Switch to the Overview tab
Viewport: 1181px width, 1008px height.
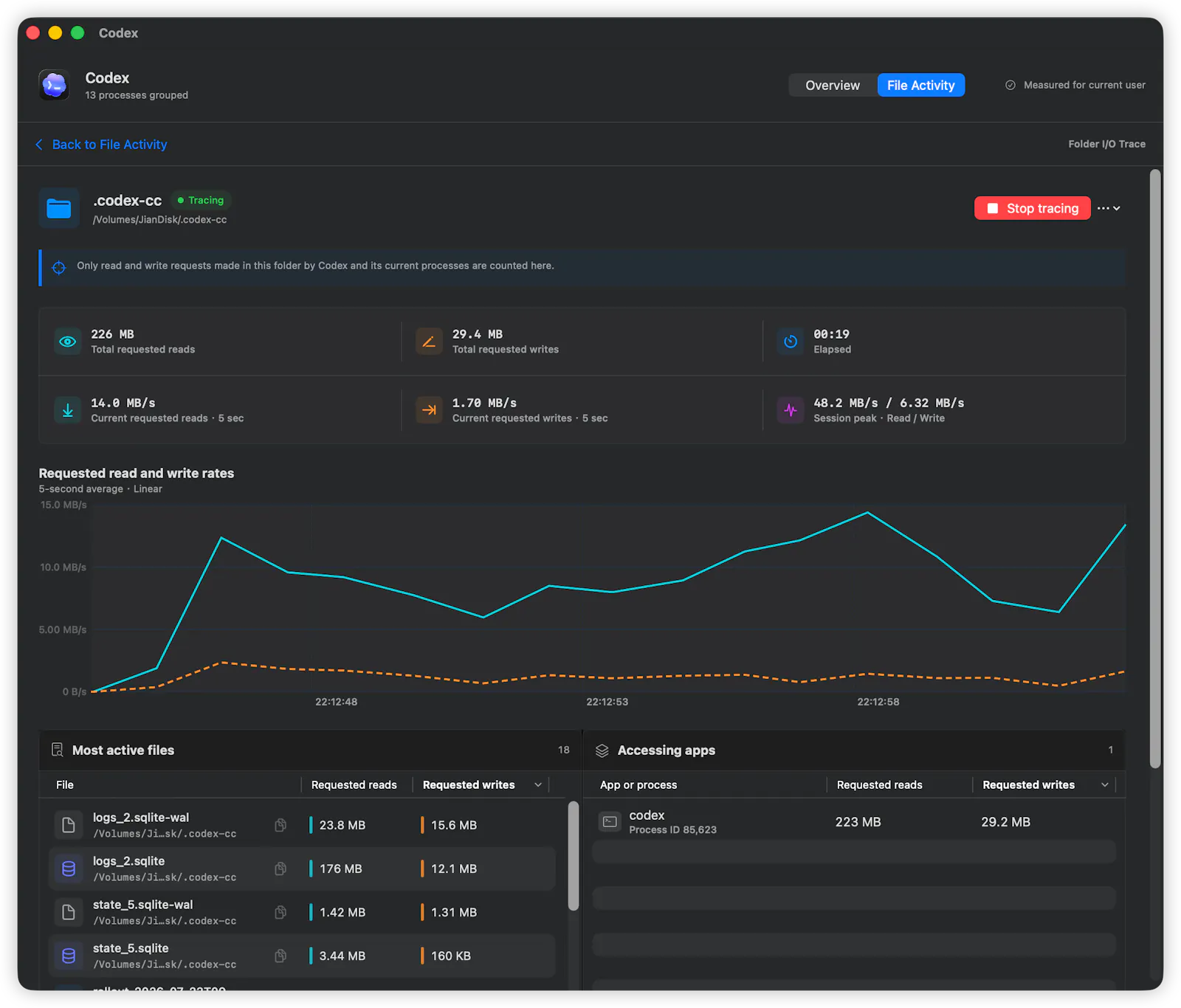click(833, 86)
